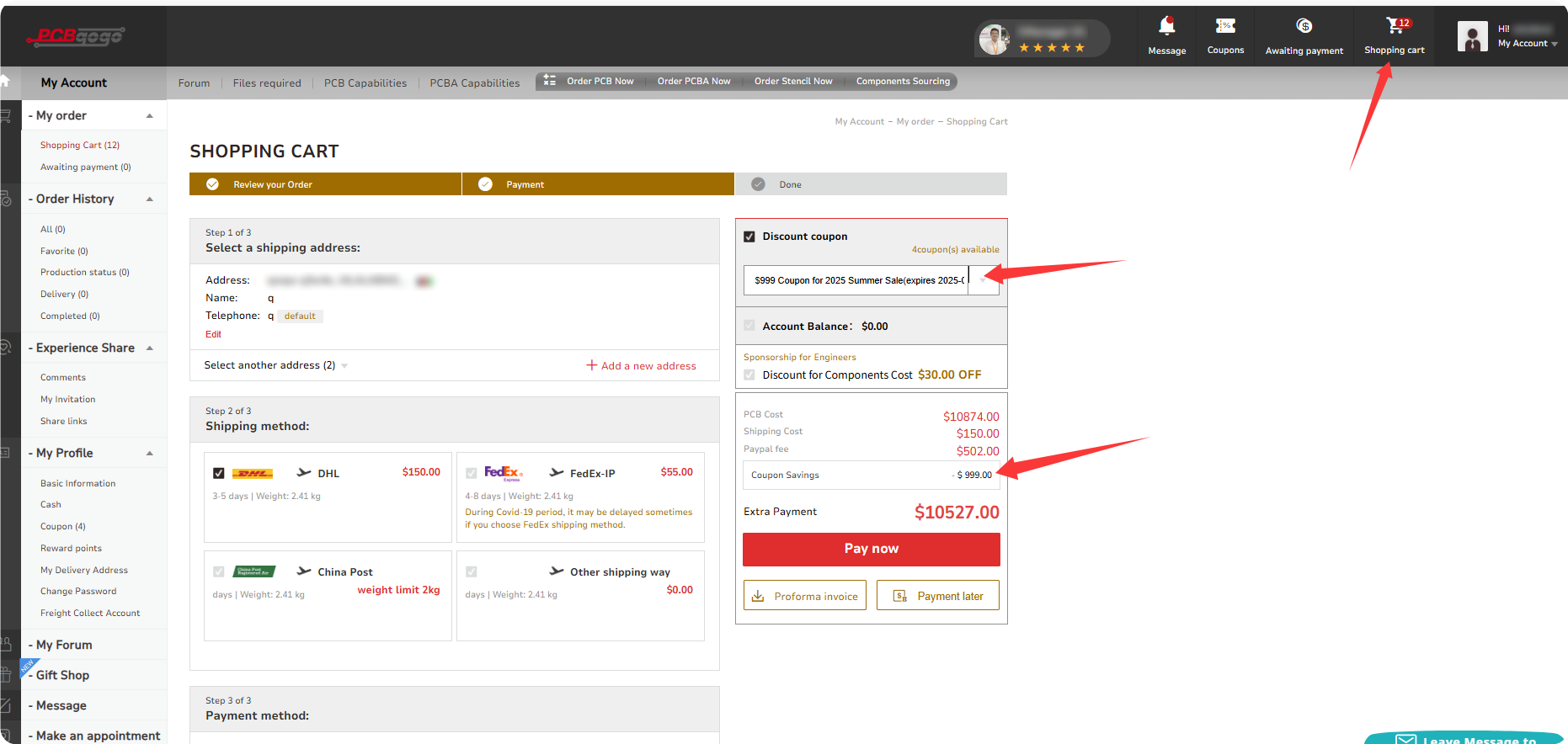Open Freight Collect Account in sidebar

click(x=90, y=613)
